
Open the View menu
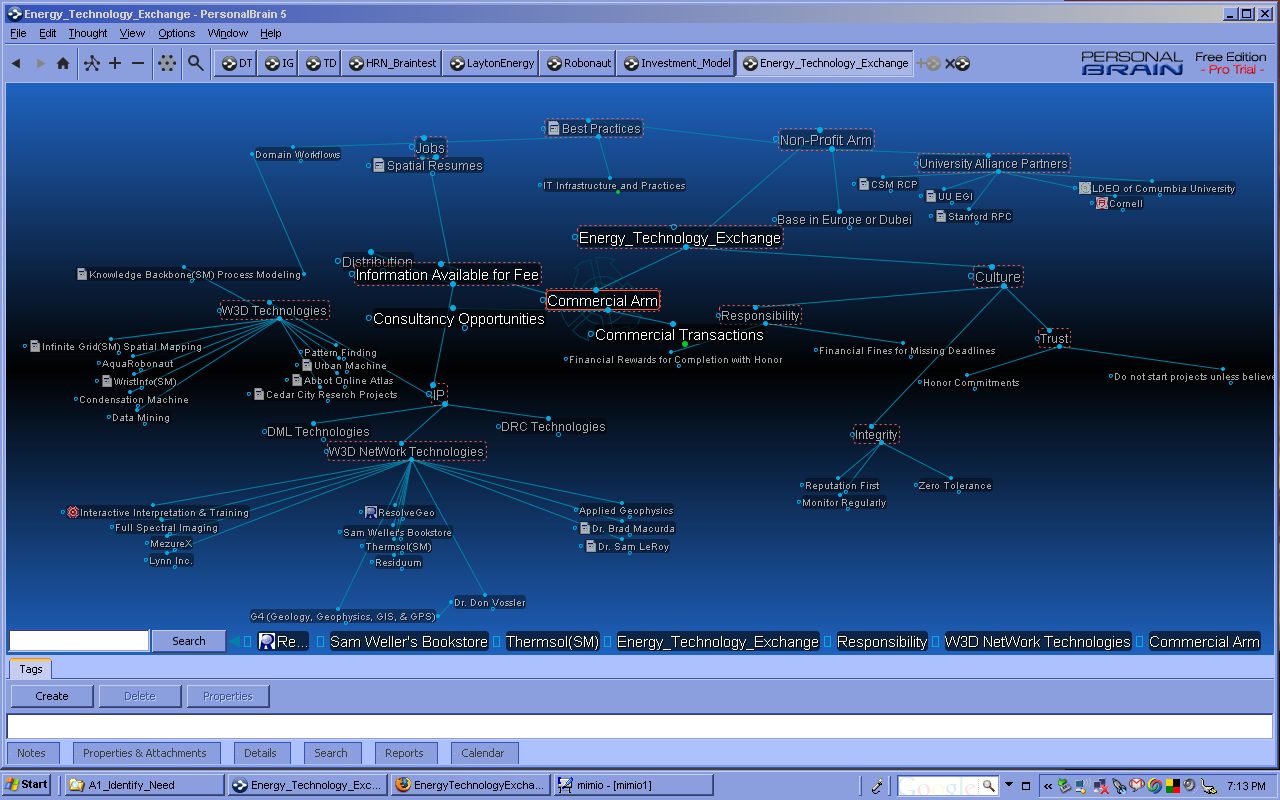coord(132,33)
